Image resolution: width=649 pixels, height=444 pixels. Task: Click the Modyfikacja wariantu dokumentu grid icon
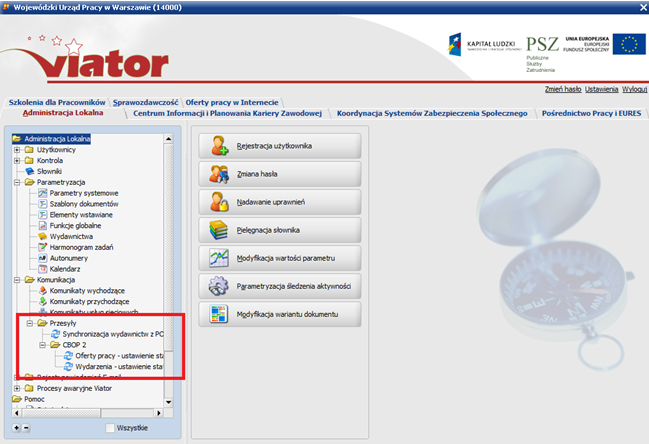click(x=219, y=314)
